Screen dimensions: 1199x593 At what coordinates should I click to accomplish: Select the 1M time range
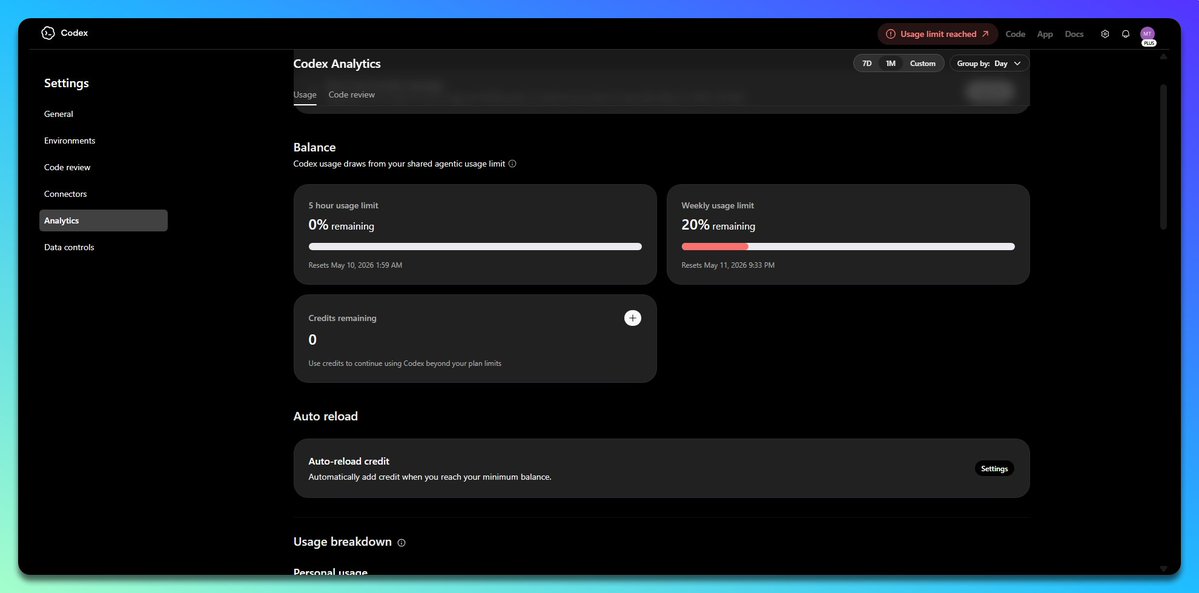(x=890, y=64)
